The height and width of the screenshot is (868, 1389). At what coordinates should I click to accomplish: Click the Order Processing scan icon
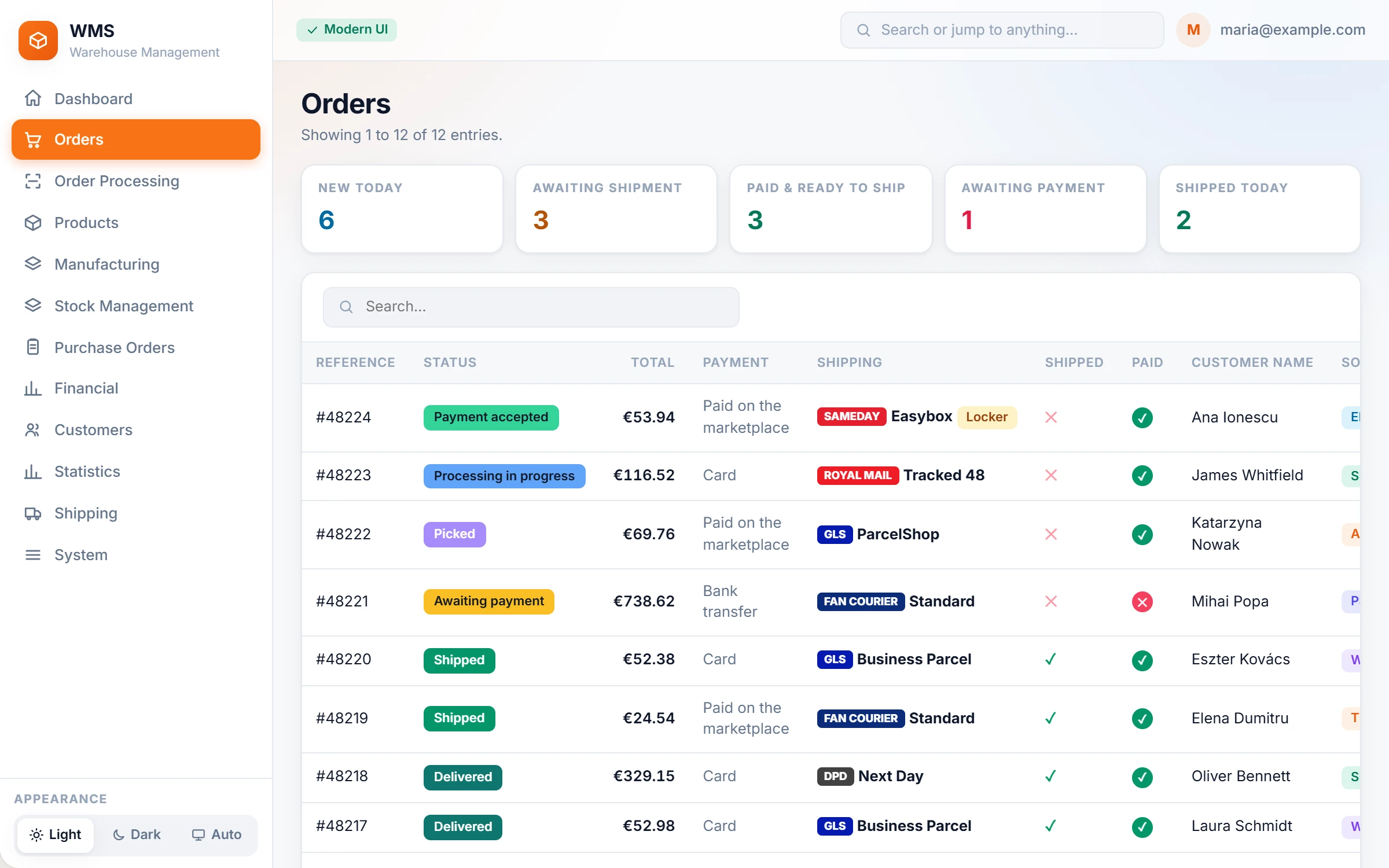click(33, 181)
